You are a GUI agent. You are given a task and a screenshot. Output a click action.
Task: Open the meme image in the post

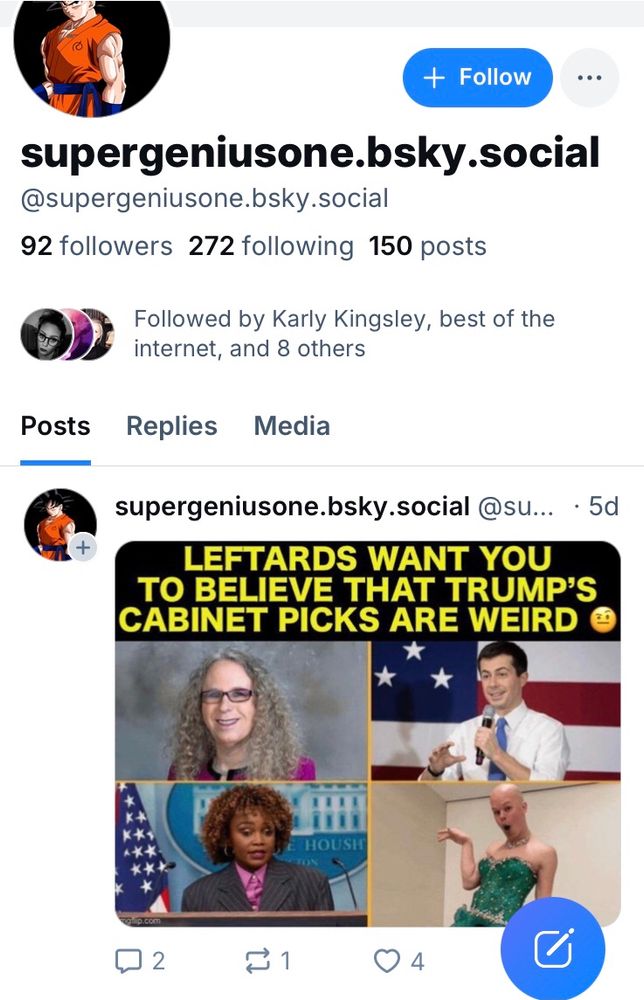[367, 733]
